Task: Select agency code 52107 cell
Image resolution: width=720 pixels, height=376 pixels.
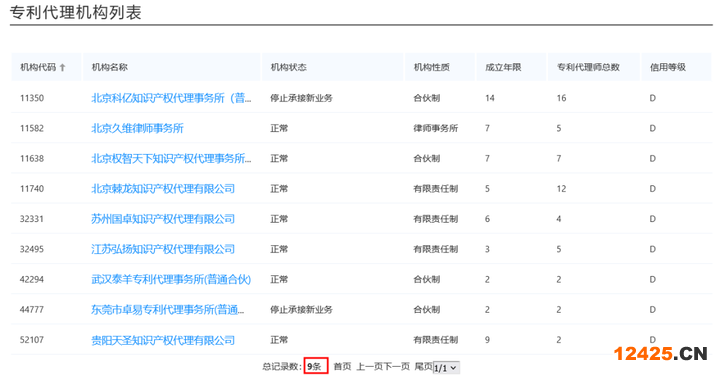Action: (x=32, y=340)
